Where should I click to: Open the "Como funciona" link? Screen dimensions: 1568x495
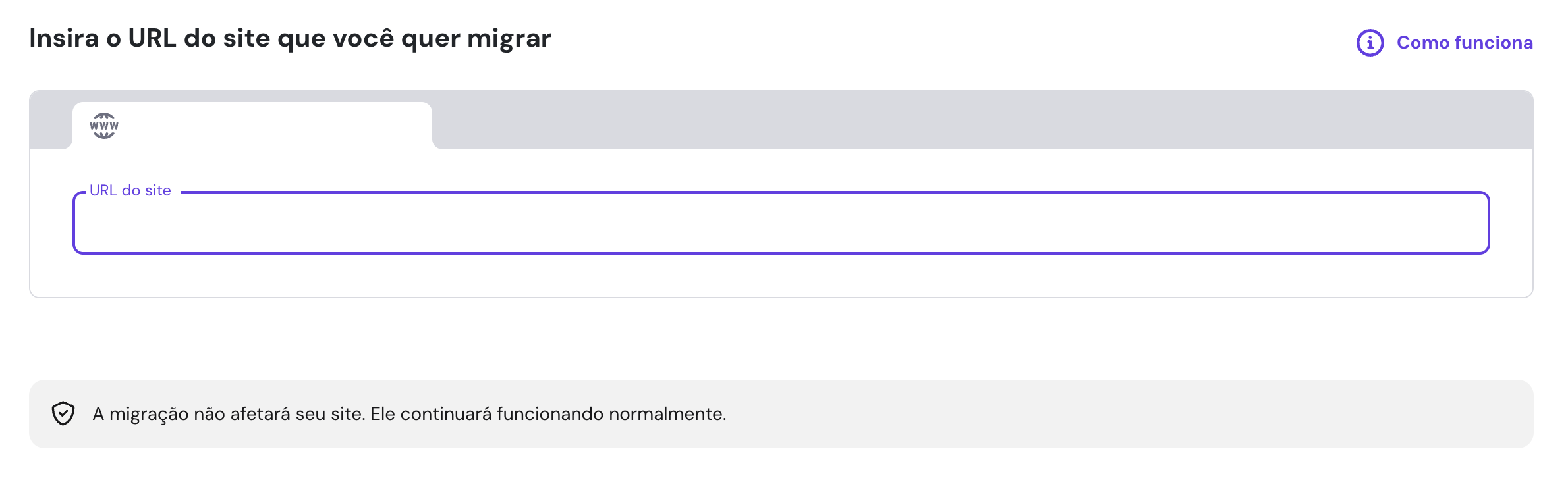[x=1464, y=43]
